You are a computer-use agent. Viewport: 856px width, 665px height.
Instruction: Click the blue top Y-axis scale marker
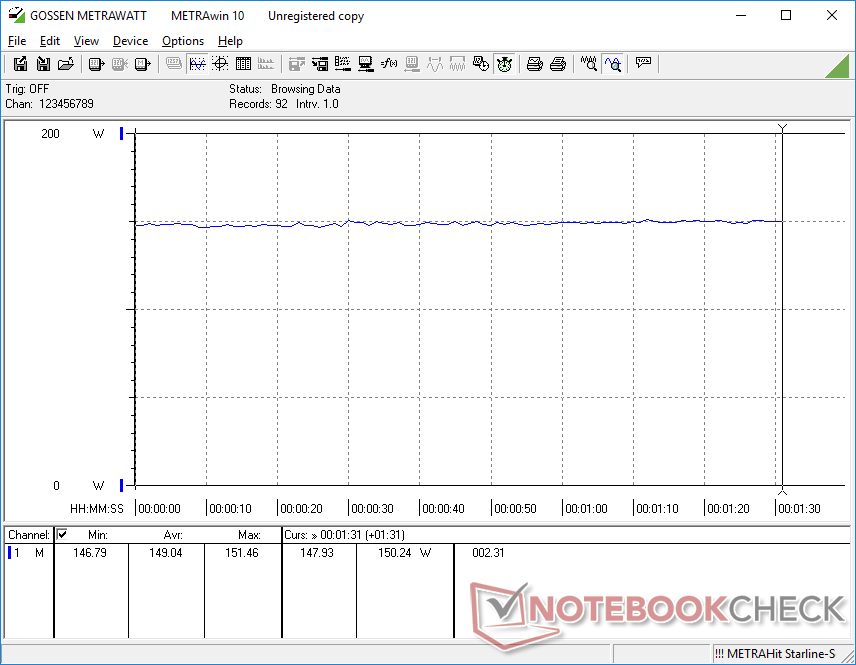122,134
